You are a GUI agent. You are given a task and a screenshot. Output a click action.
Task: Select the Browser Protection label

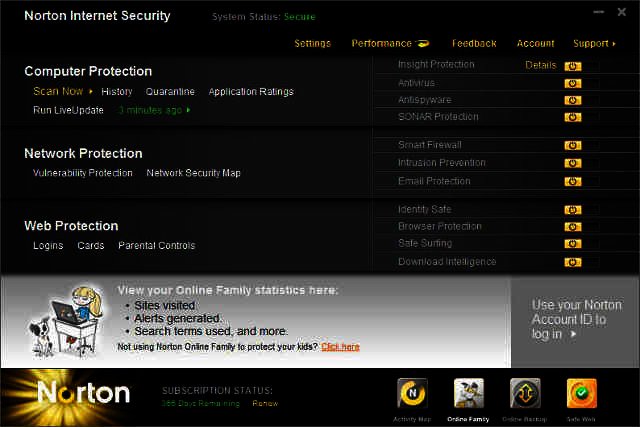click(x=440, y=226)
